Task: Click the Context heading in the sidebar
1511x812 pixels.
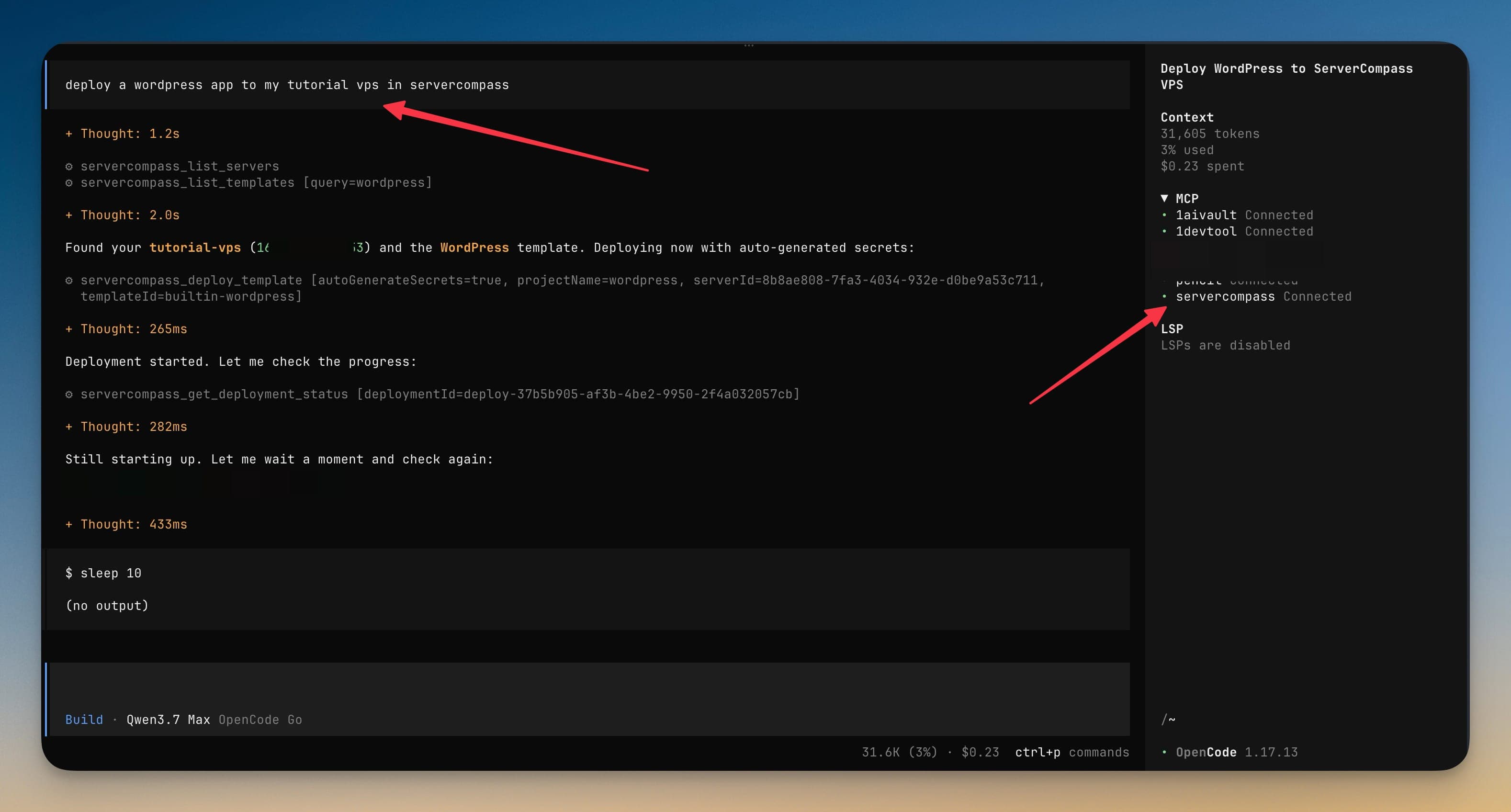Action: click(x=1186, y=117)
